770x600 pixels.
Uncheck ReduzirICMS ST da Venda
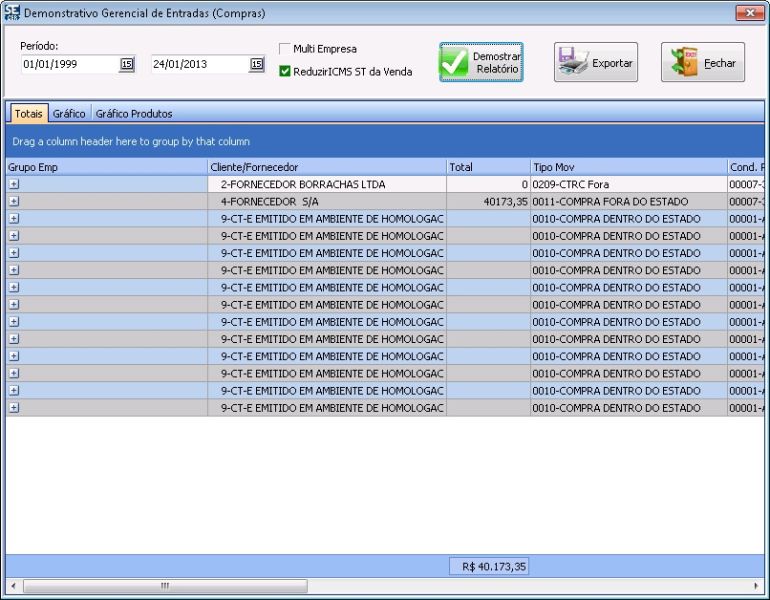pos(285,71)
